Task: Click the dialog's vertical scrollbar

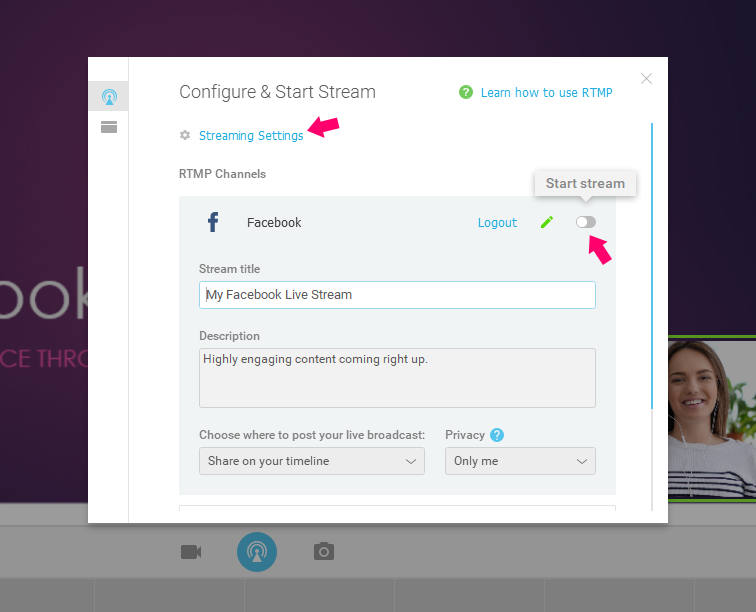Action: coord(652,265)
